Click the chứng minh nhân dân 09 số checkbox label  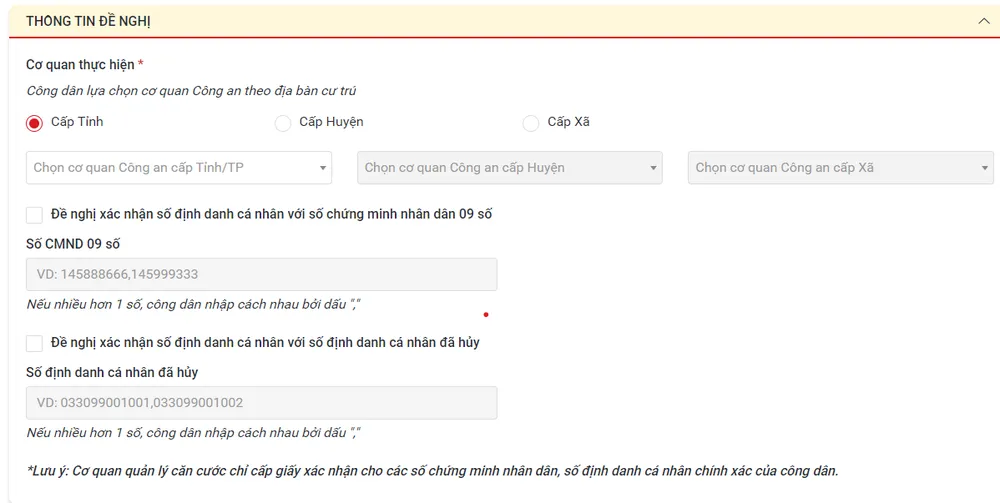click(271, 214)
